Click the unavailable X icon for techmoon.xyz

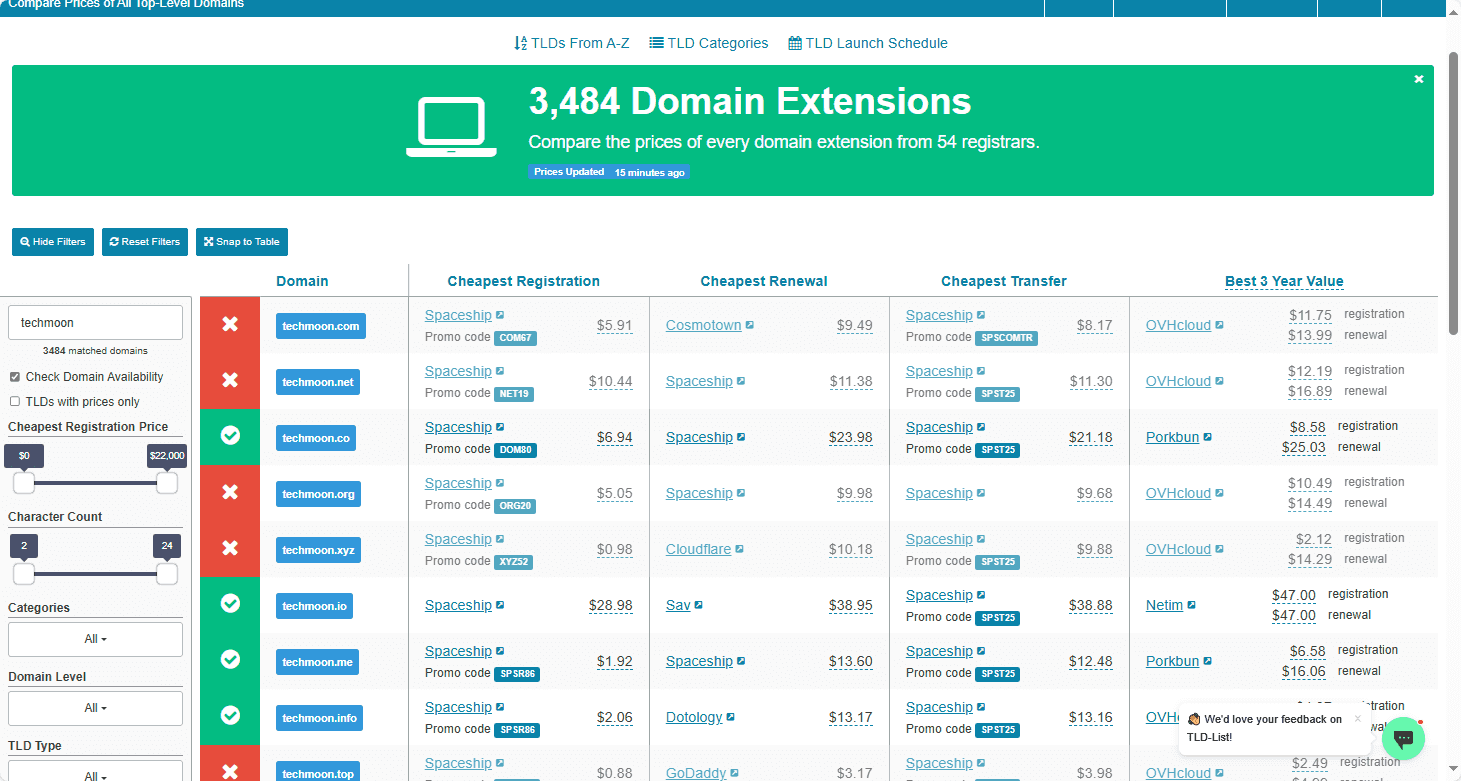coord(230,549)
